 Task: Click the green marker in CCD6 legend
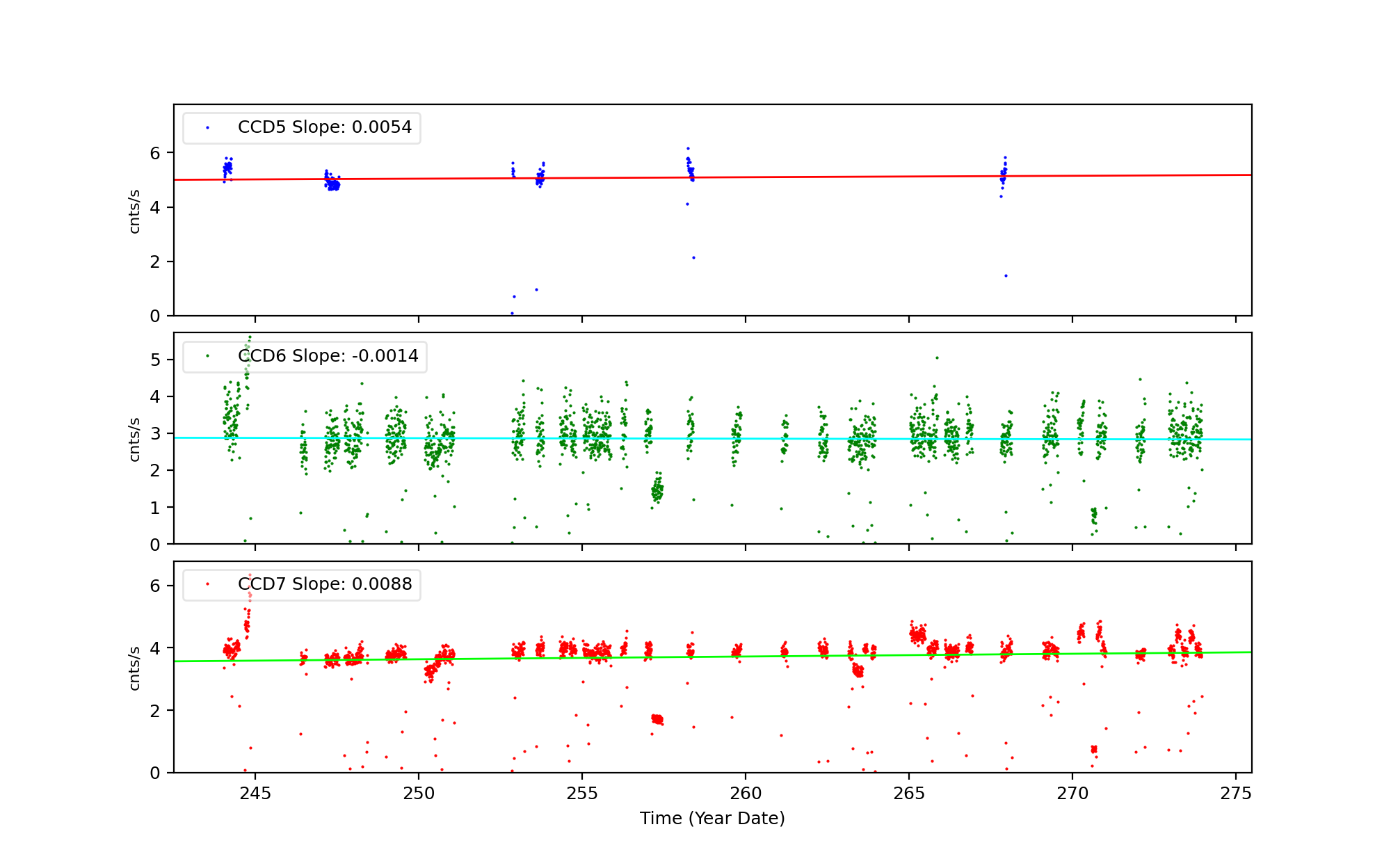point(207,356)
